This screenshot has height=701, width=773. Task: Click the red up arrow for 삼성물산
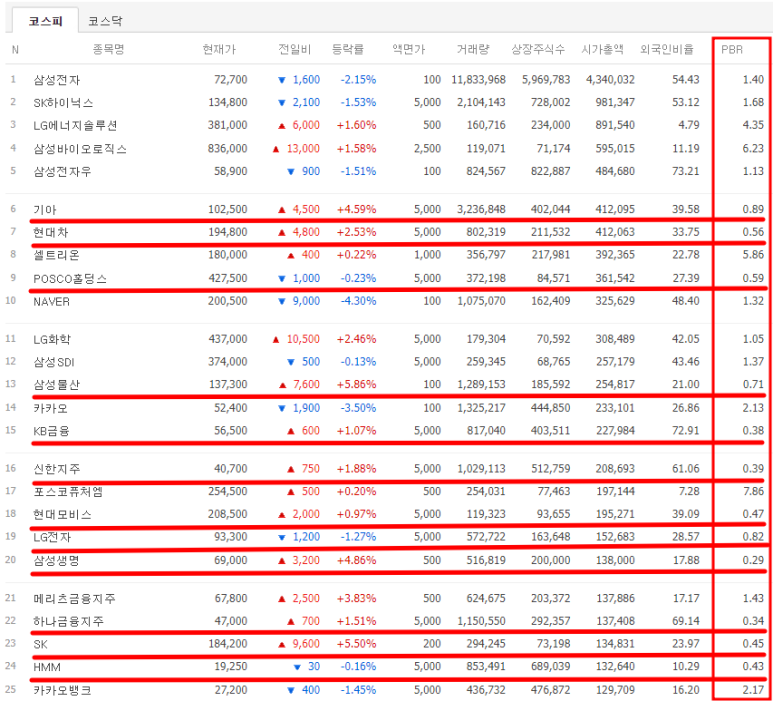point(282,385)
